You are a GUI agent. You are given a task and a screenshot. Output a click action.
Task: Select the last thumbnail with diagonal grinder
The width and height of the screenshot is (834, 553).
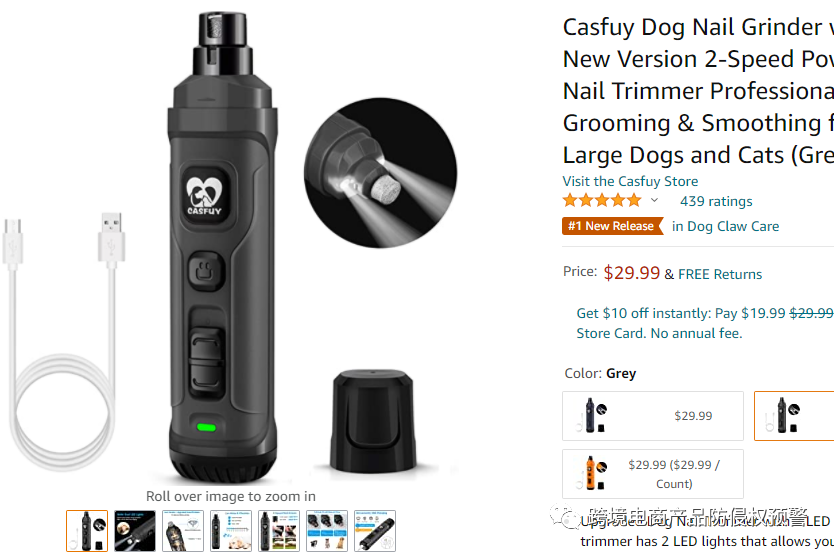point(374,531)
